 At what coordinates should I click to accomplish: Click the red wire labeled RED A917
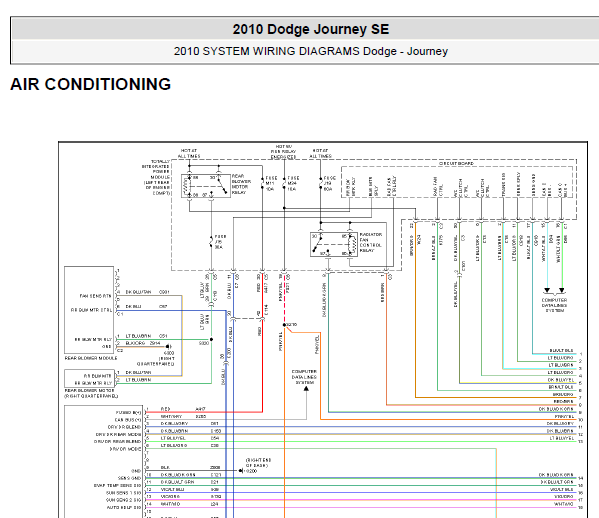point(204,412)
